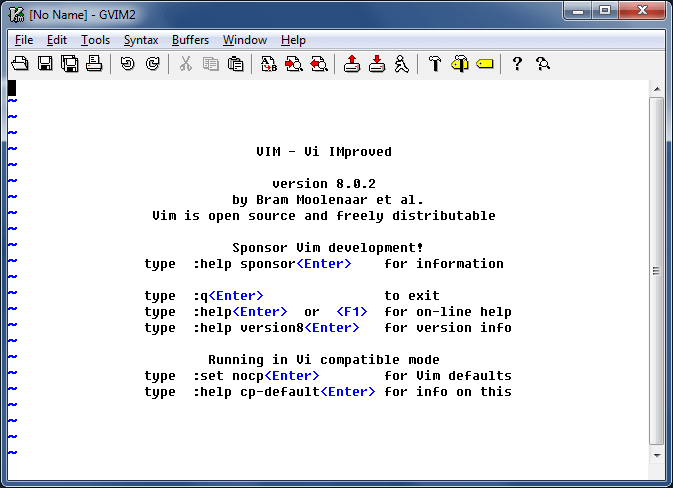Close the GVIM2 window
This screenshot has width=673, height=488.
tap(642, 11)
